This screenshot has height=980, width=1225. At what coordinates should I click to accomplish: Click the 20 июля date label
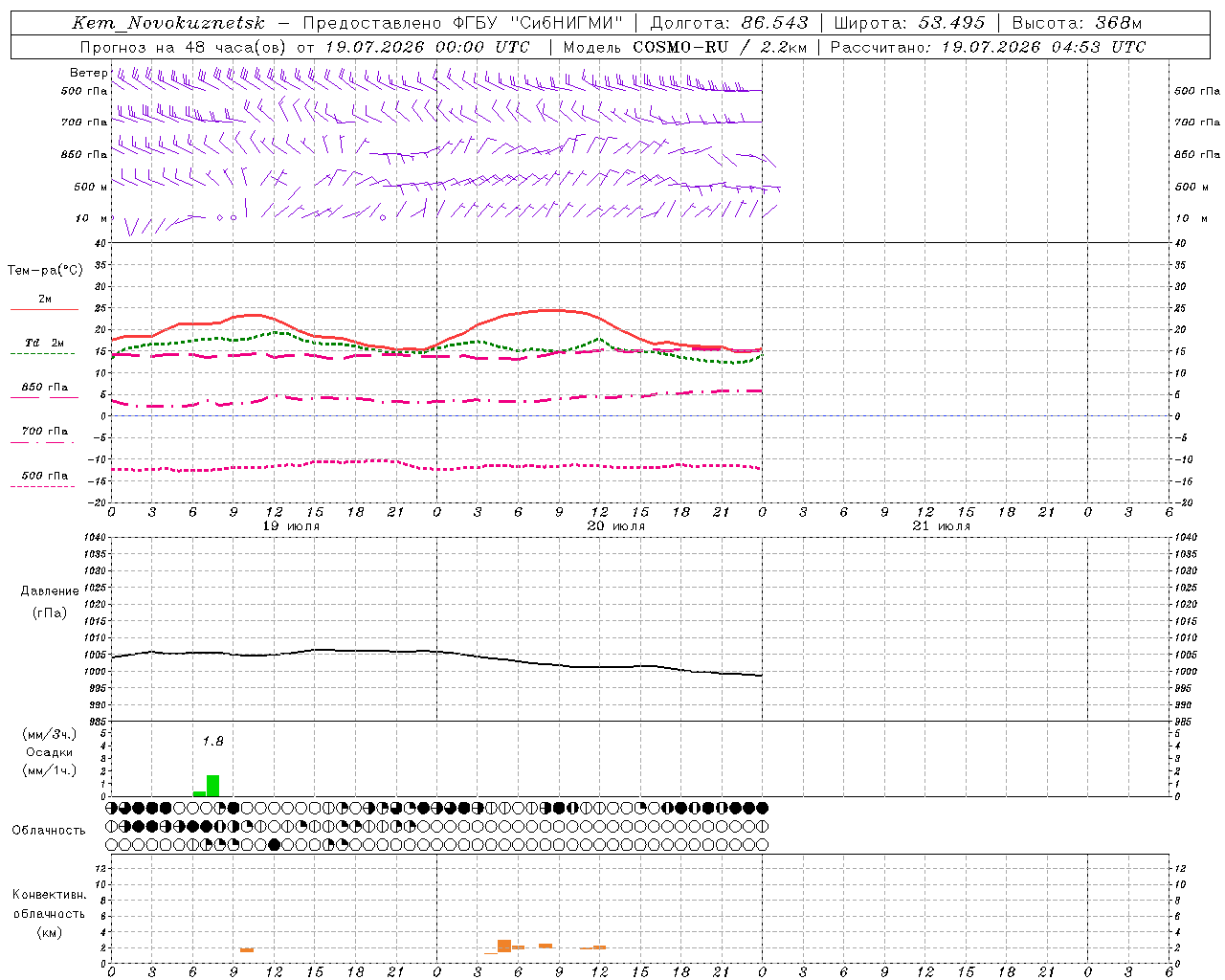tap(615, 526)
